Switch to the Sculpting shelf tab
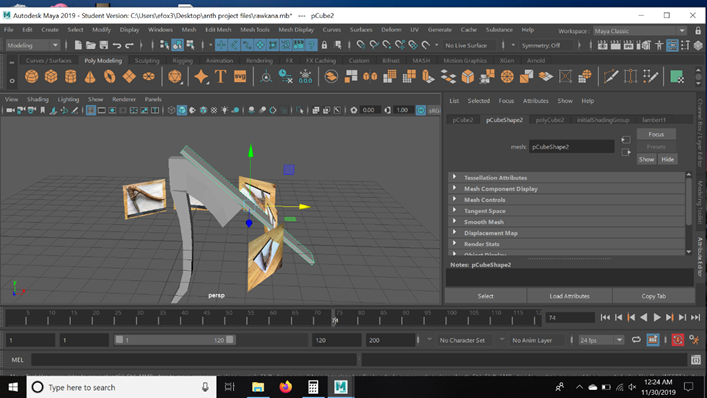707x398 pixels. (147, 60)
